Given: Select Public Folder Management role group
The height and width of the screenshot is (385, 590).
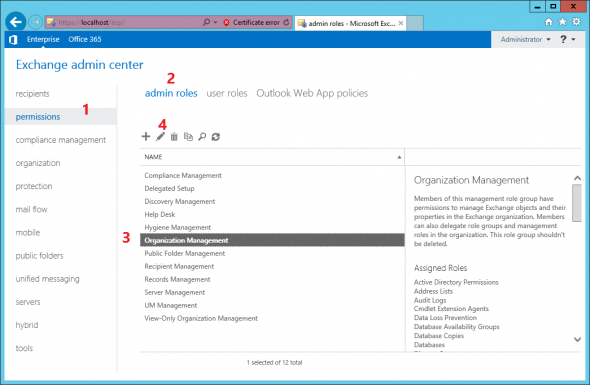Looking at the screenshot, I should coord(272,253).
